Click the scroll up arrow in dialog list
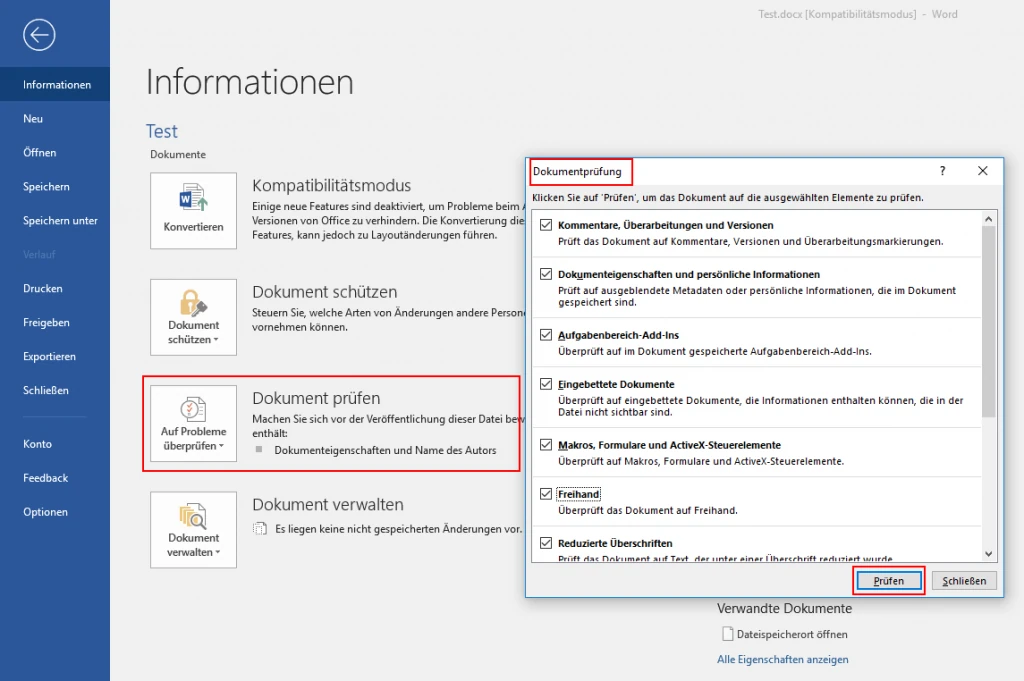 pos(988,219)
